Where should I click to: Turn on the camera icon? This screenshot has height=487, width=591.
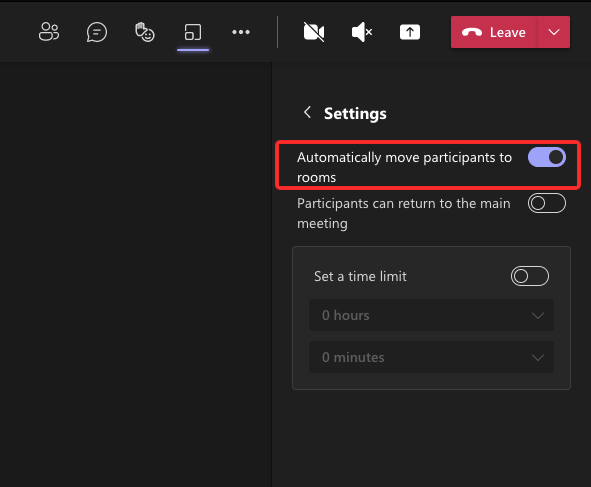click(314, 32)
